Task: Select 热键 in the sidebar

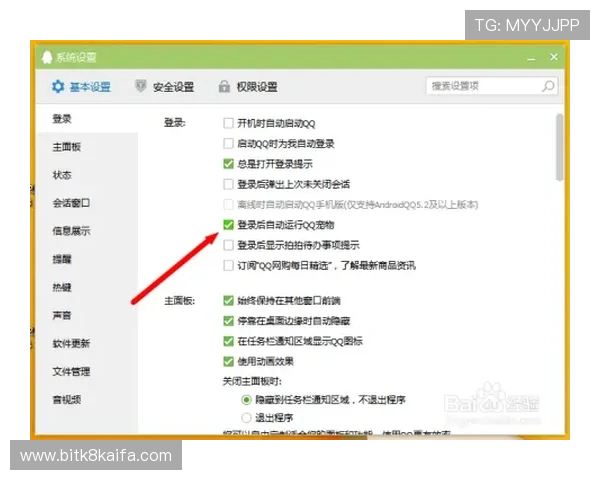Action: 62,287
